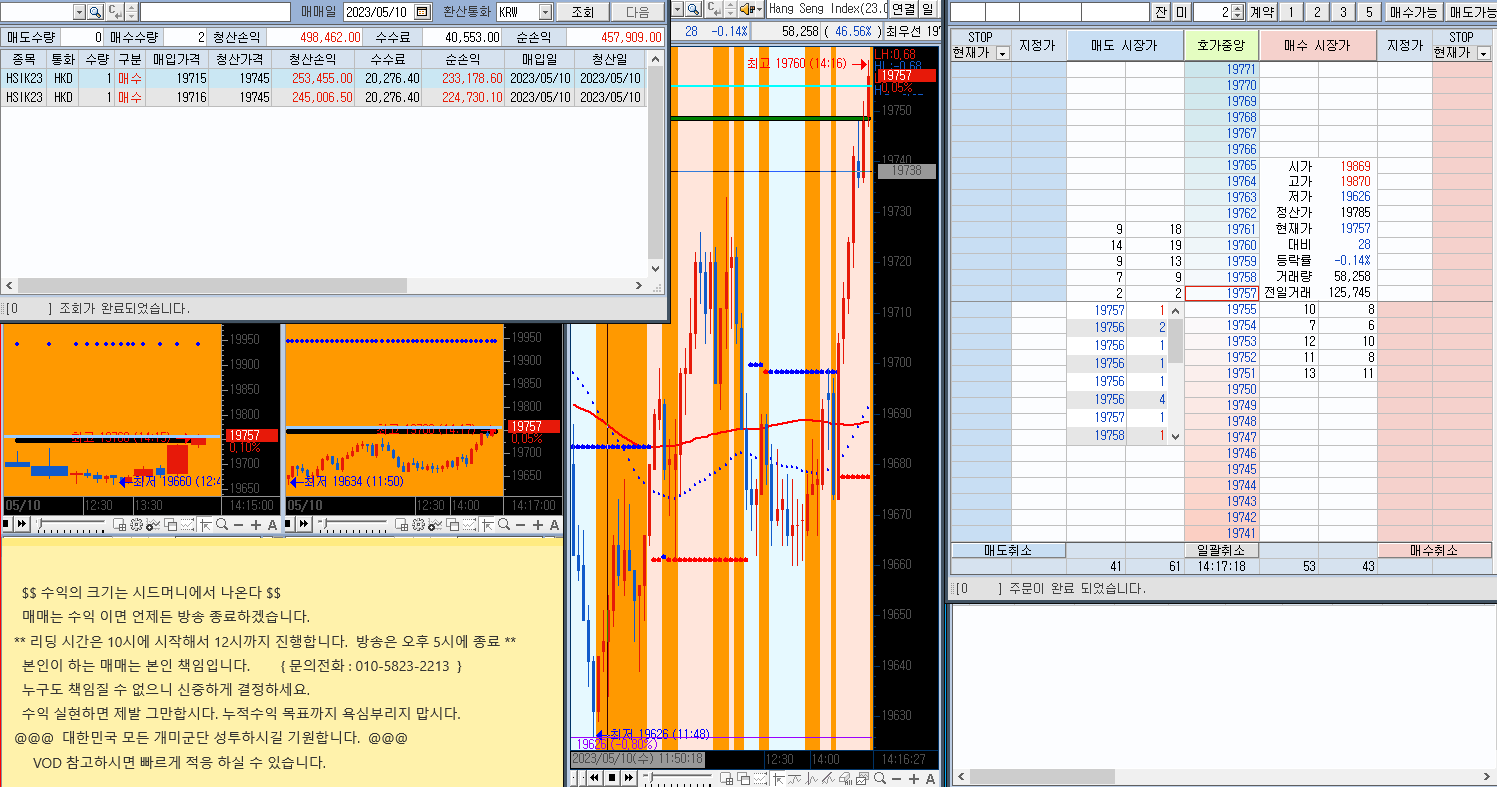Click the magnifier icon in Hang Seng chart header
1497x787 pixels.
click(x=694, y=9)
